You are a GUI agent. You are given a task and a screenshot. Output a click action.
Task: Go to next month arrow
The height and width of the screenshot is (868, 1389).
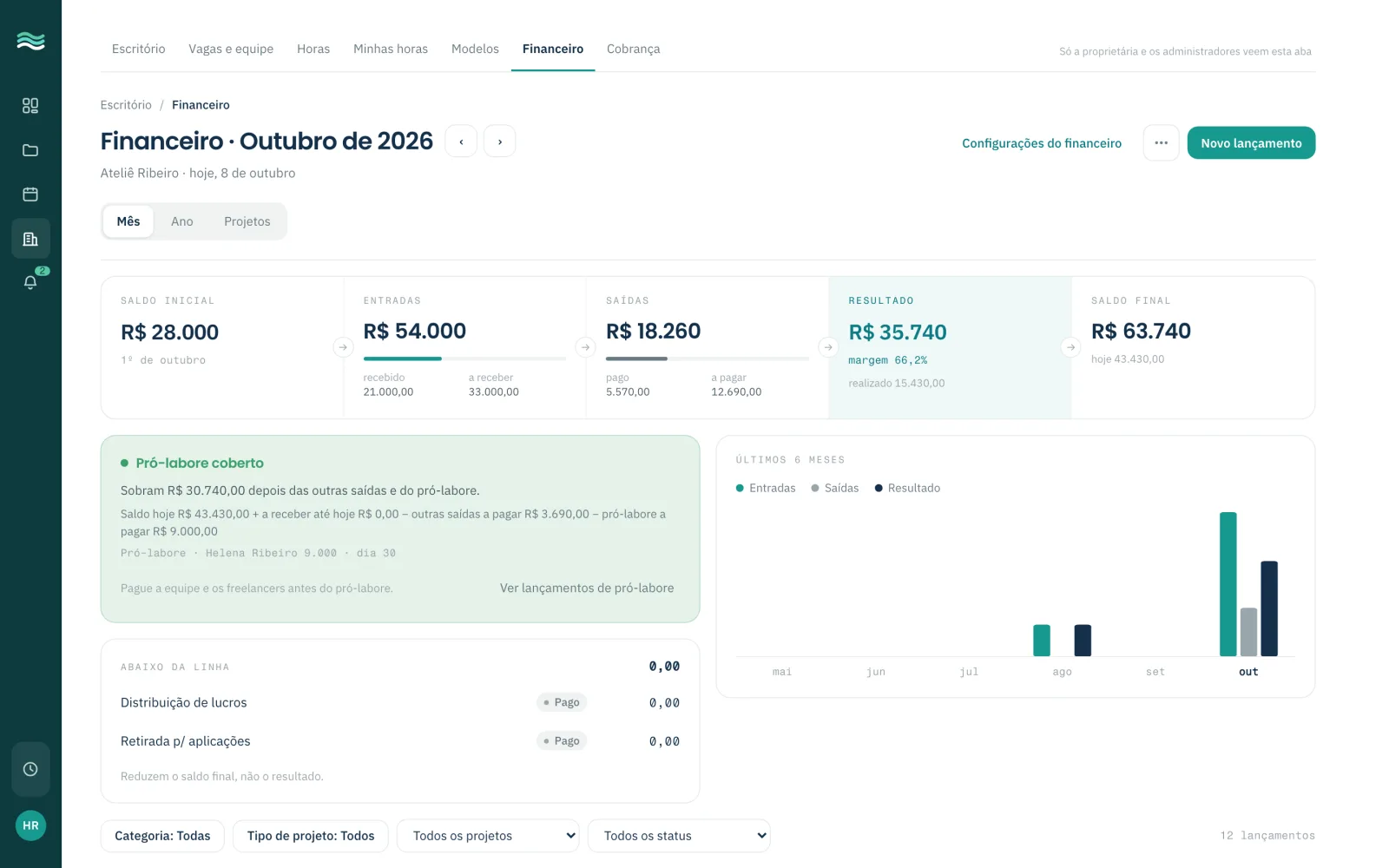coord(499,141)
